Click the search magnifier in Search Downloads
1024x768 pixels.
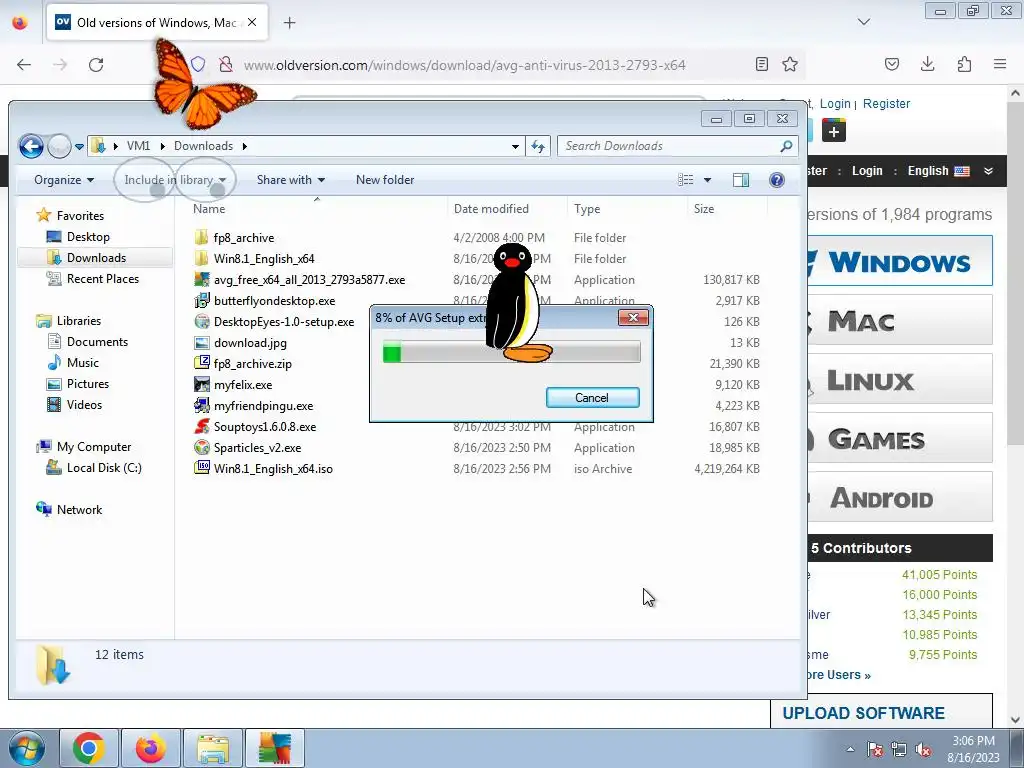point(786,146)
